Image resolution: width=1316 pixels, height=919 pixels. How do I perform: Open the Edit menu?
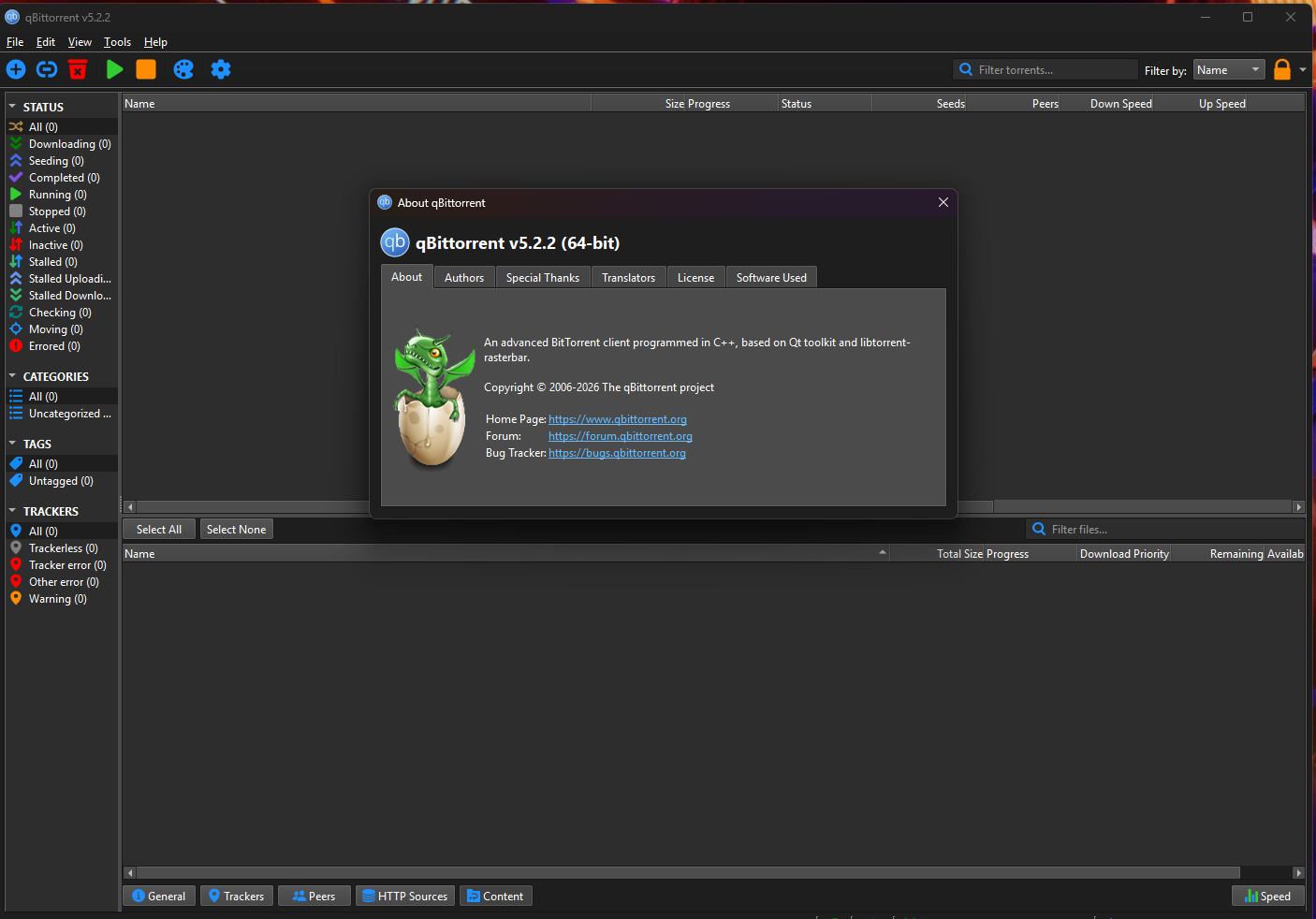(46, 42)
